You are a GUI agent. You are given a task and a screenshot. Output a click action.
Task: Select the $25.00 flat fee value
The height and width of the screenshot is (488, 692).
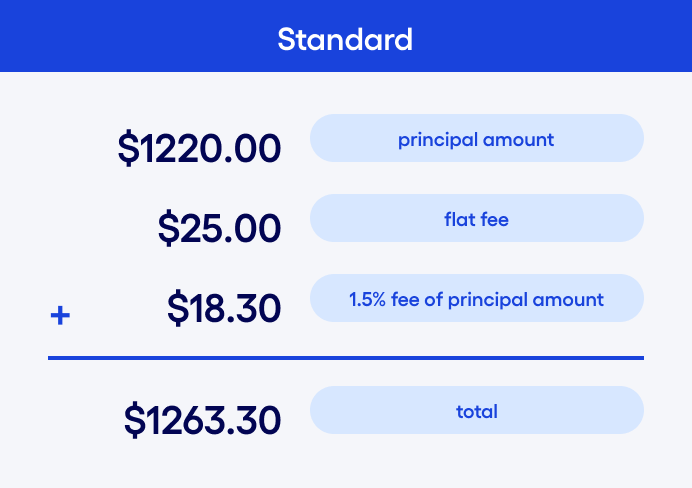click(x=219, y=229)
